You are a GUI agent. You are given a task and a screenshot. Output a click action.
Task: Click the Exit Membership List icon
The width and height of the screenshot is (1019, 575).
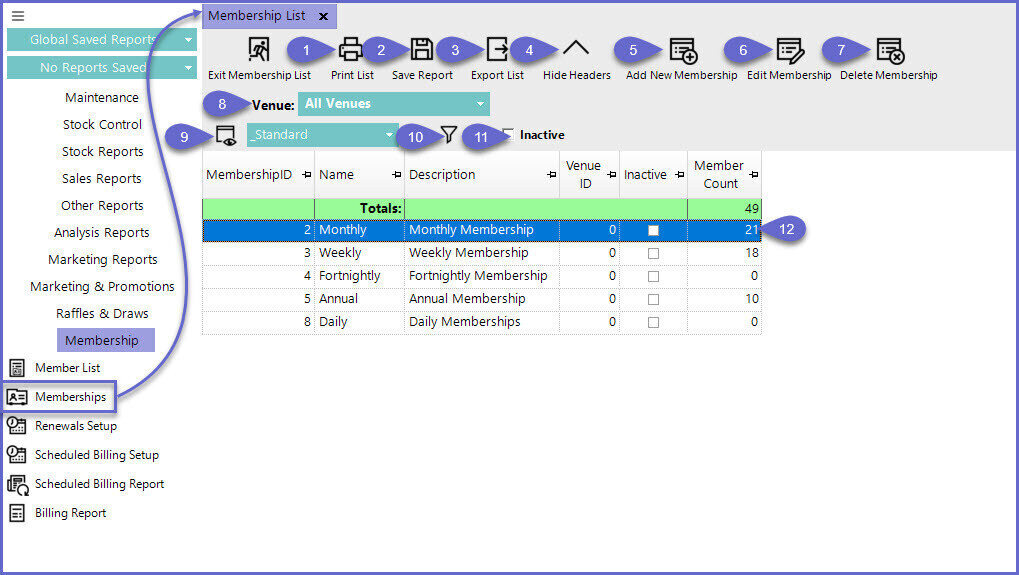pos(259,50)
